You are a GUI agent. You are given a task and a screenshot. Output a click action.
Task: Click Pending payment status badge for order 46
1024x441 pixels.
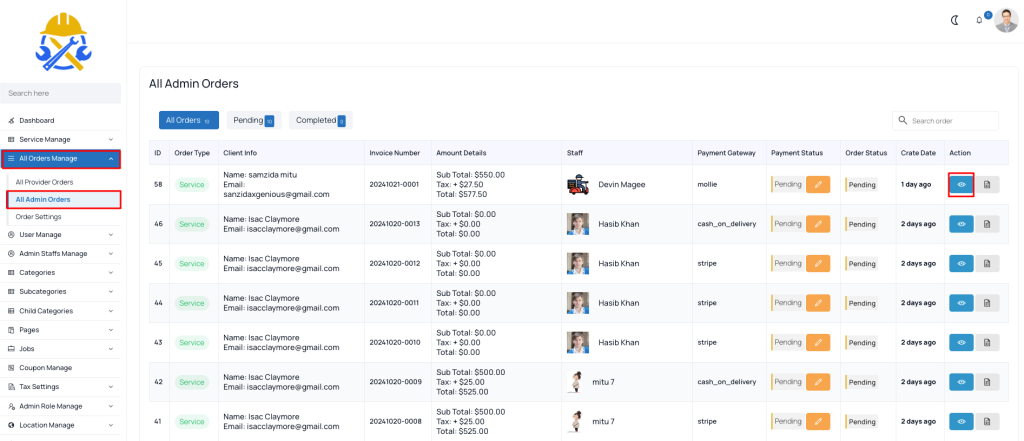coord(787,224)
